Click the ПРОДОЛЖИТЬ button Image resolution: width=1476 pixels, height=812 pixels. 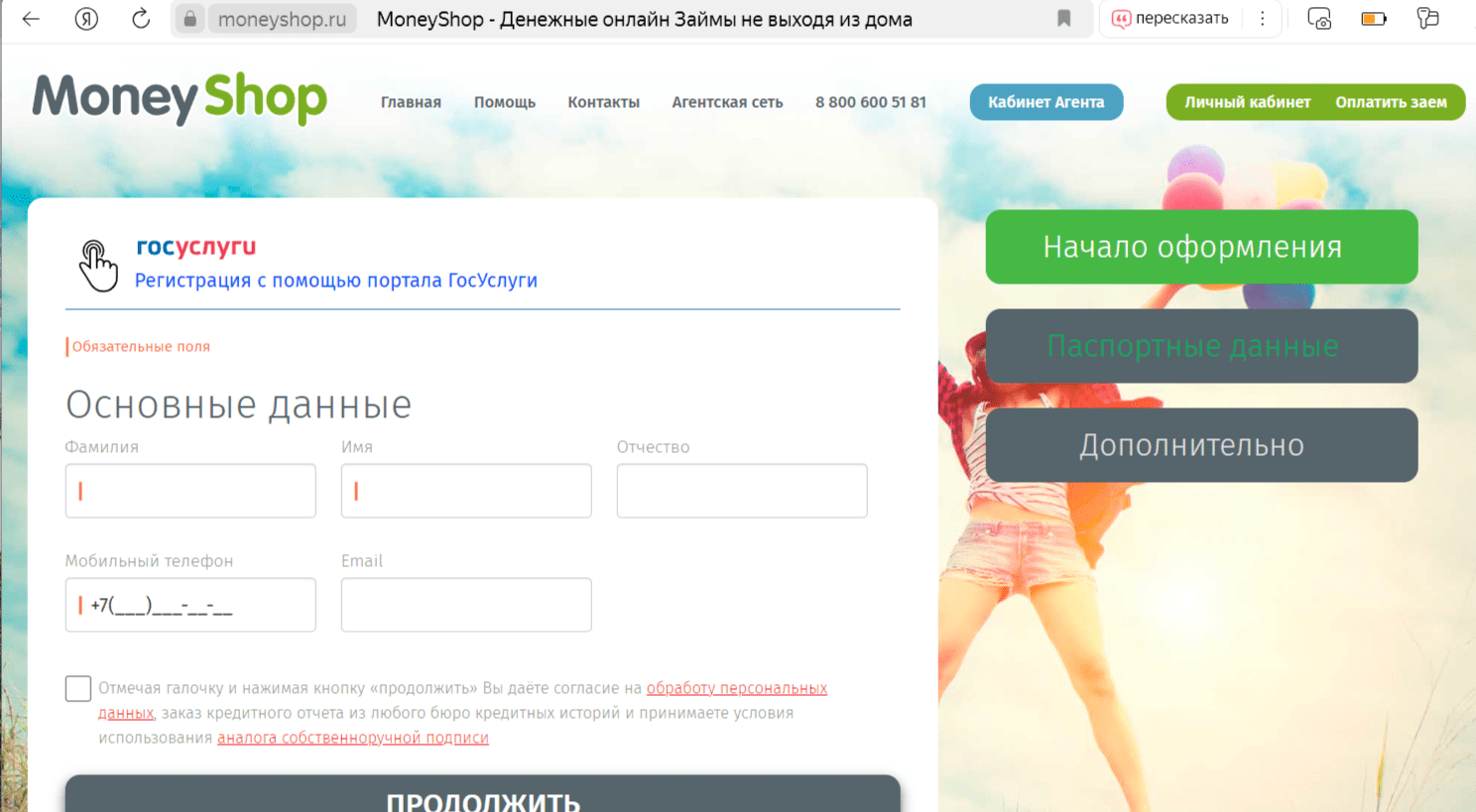tap(483, 794)
